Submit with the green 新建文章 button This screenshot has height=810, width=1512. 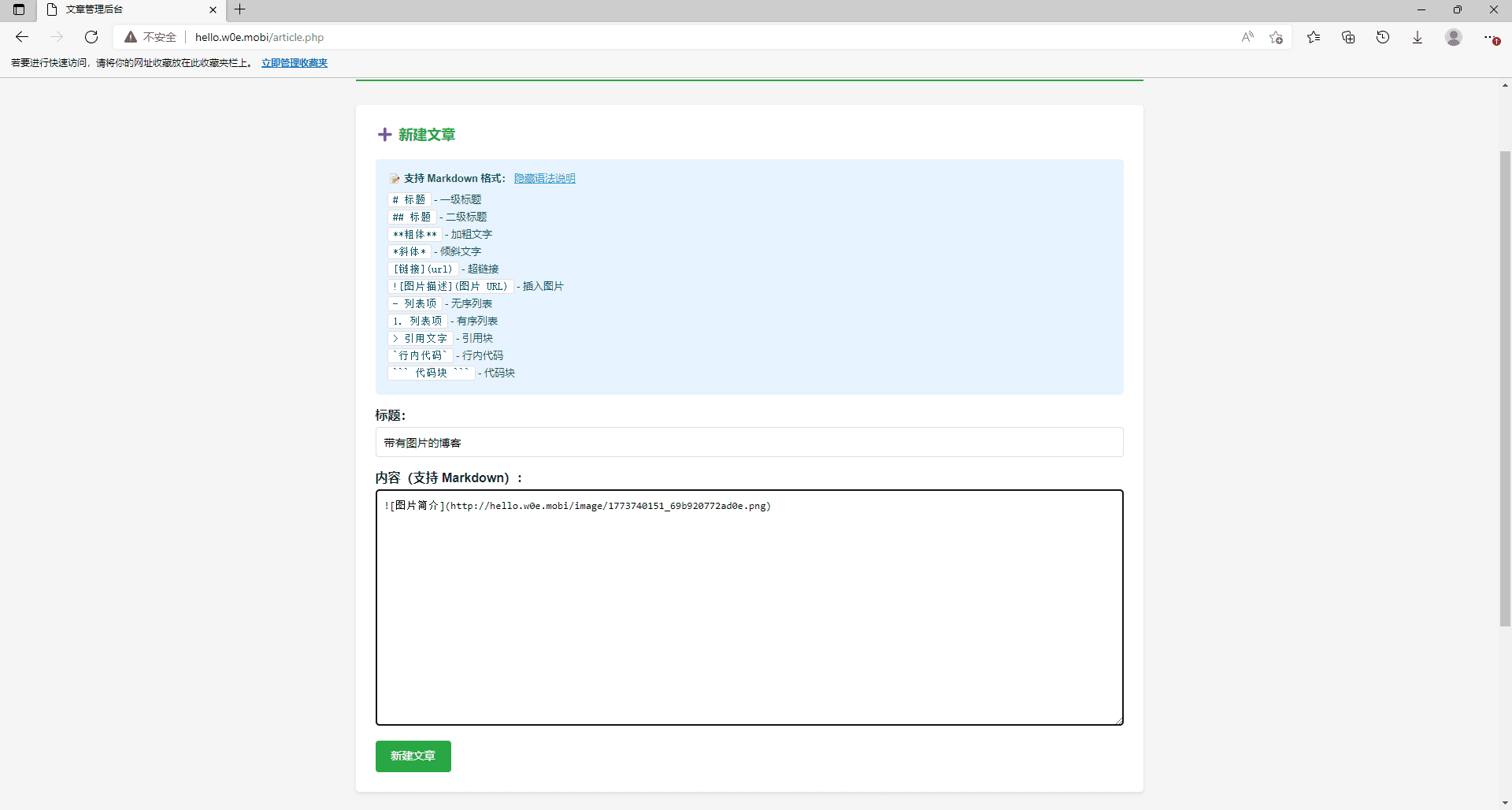pos(413,756)
